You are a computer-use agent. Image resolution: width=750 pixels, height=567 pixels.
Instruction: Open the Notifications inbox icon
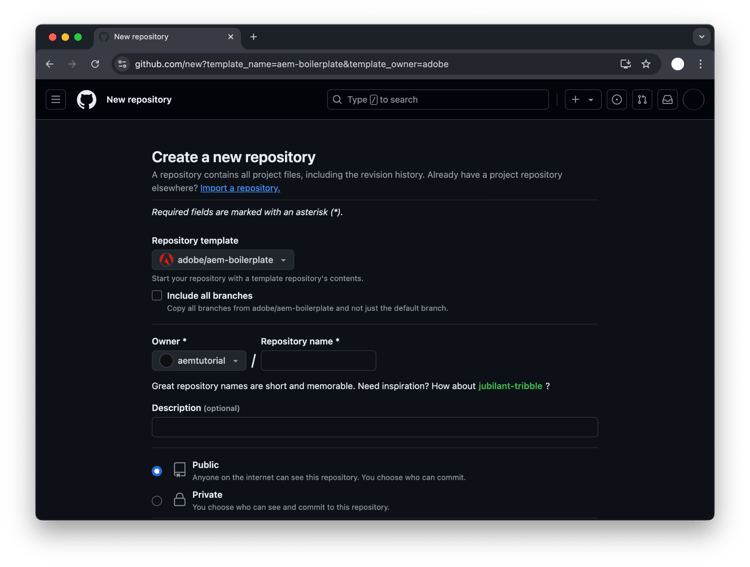(667, 100)
